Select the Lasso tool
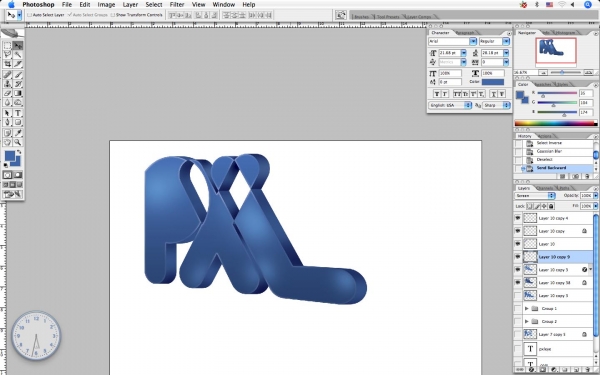The image size is (600, 375). pyautogui.click(x=7, y=55)
